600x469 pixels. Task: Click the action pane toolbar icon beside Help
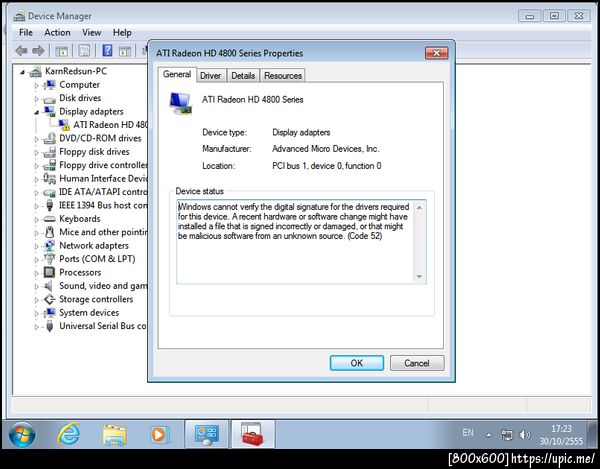(x=125, y=50)
